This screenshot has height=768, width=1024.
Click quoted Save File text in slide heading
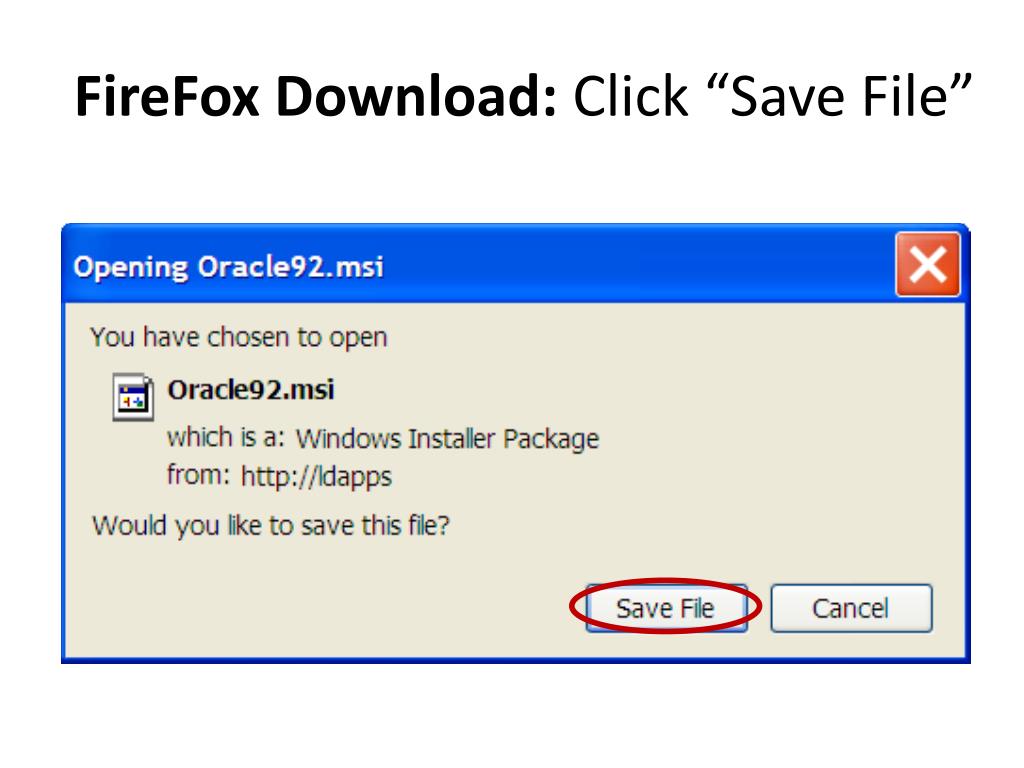840,96
